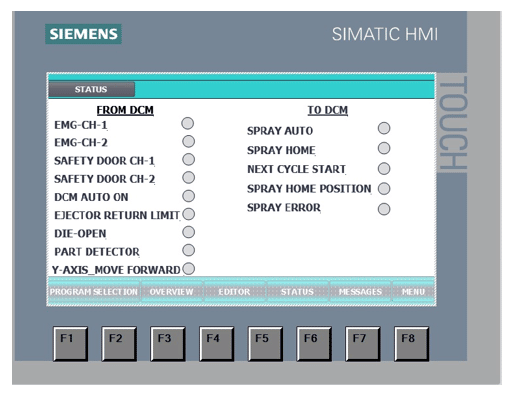Screen dimensions: 518x395
Task: Click the F4 function key
Action: click(217, 344)
